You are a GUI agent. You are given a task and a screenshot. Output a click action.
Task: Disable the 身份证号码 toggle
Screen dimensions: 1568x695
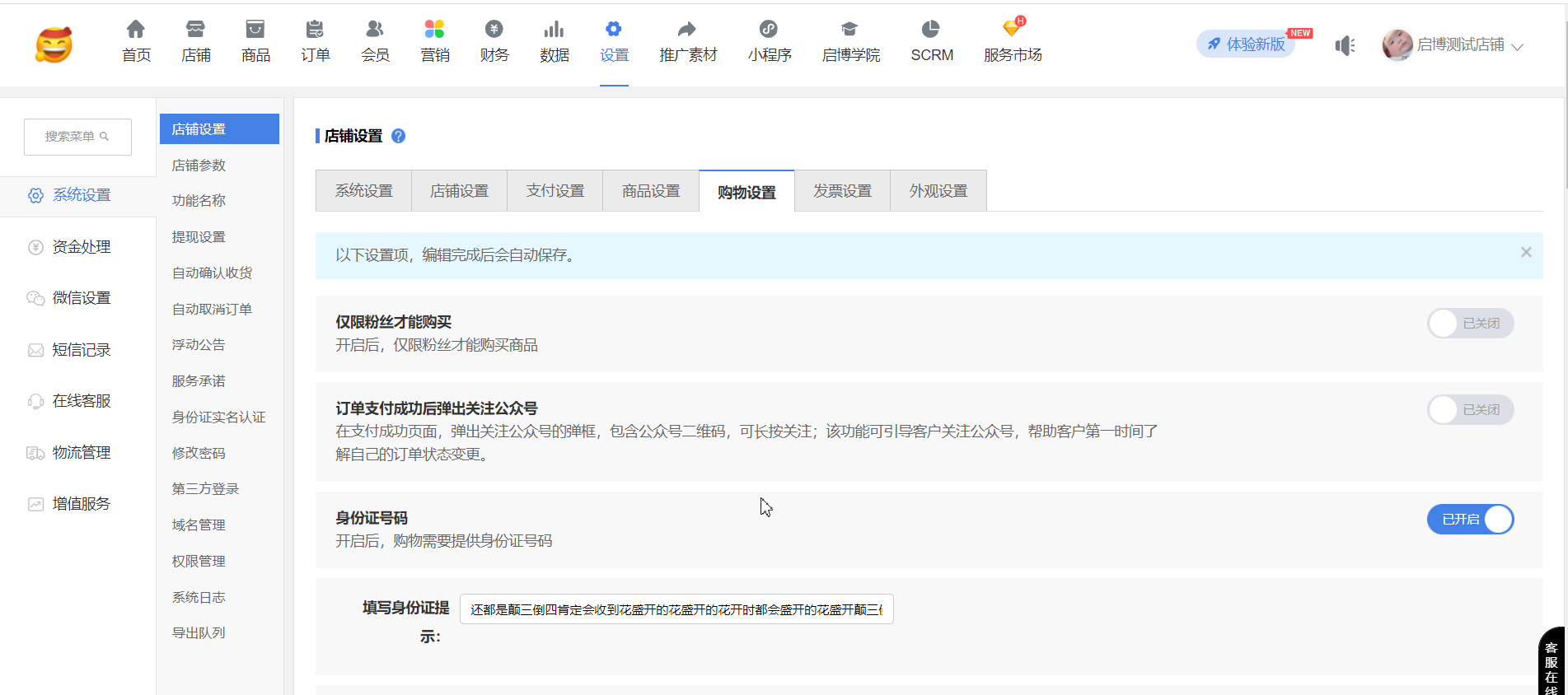pyautogui.click(x=1470, y=520)
